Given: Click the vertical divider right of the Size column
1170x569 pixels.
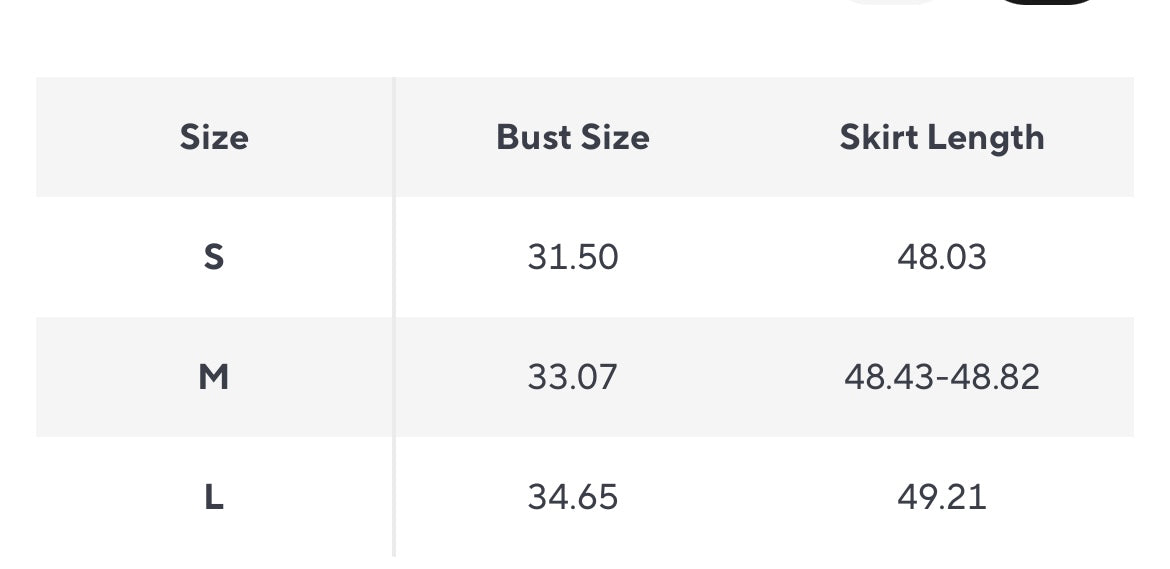Looking at the screenshot, I should pyautogui.click(x=394, y=316).
